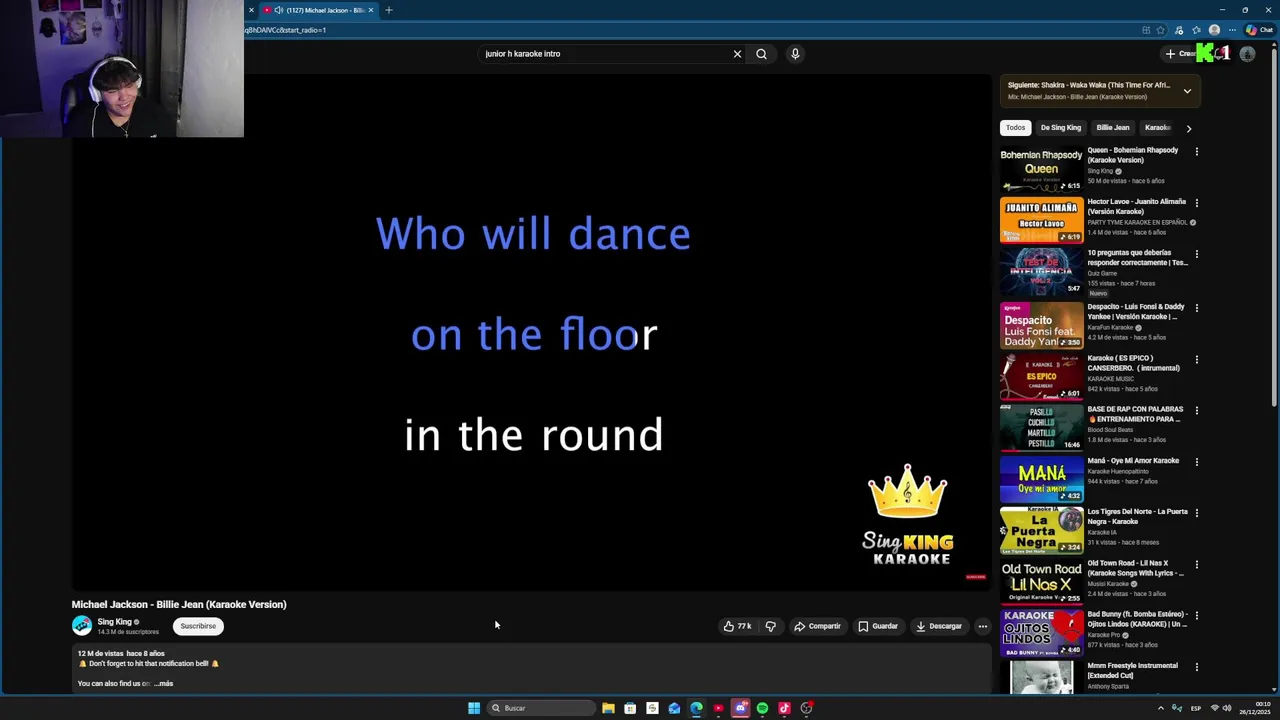
Task: Select the 'Karaoke' filter chip
Action: 1157,128
